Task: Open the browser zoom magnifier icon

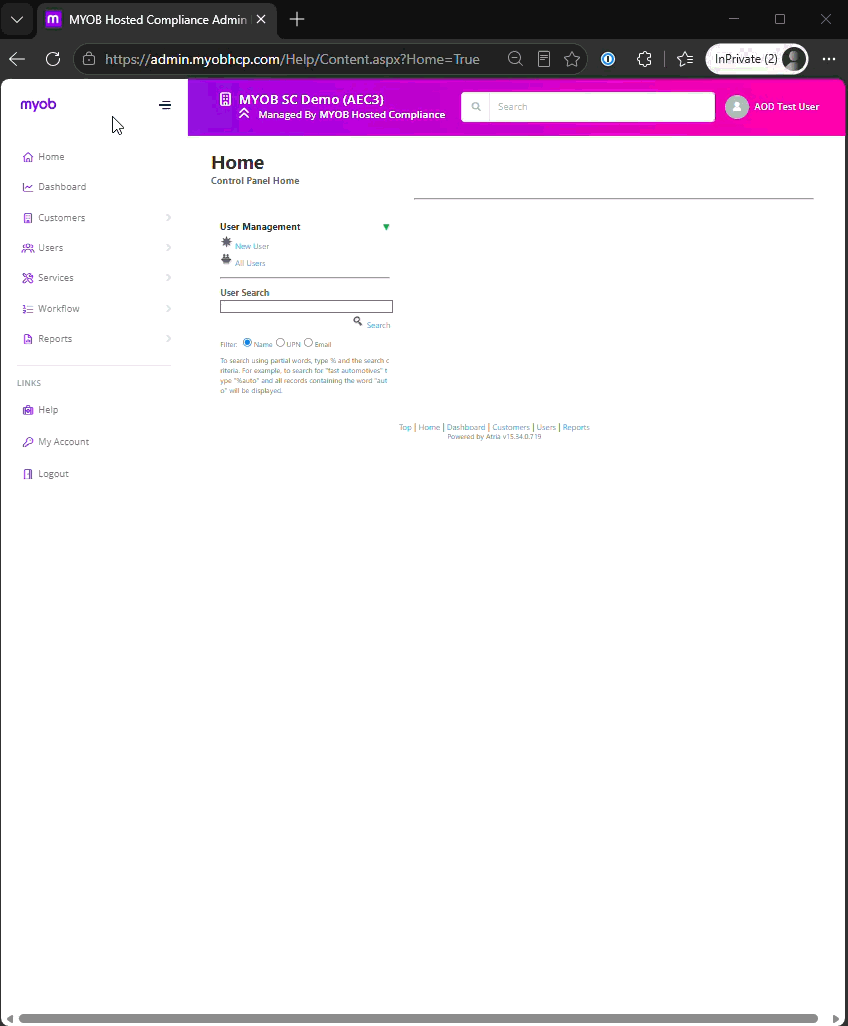Action: tap(515, 59)
